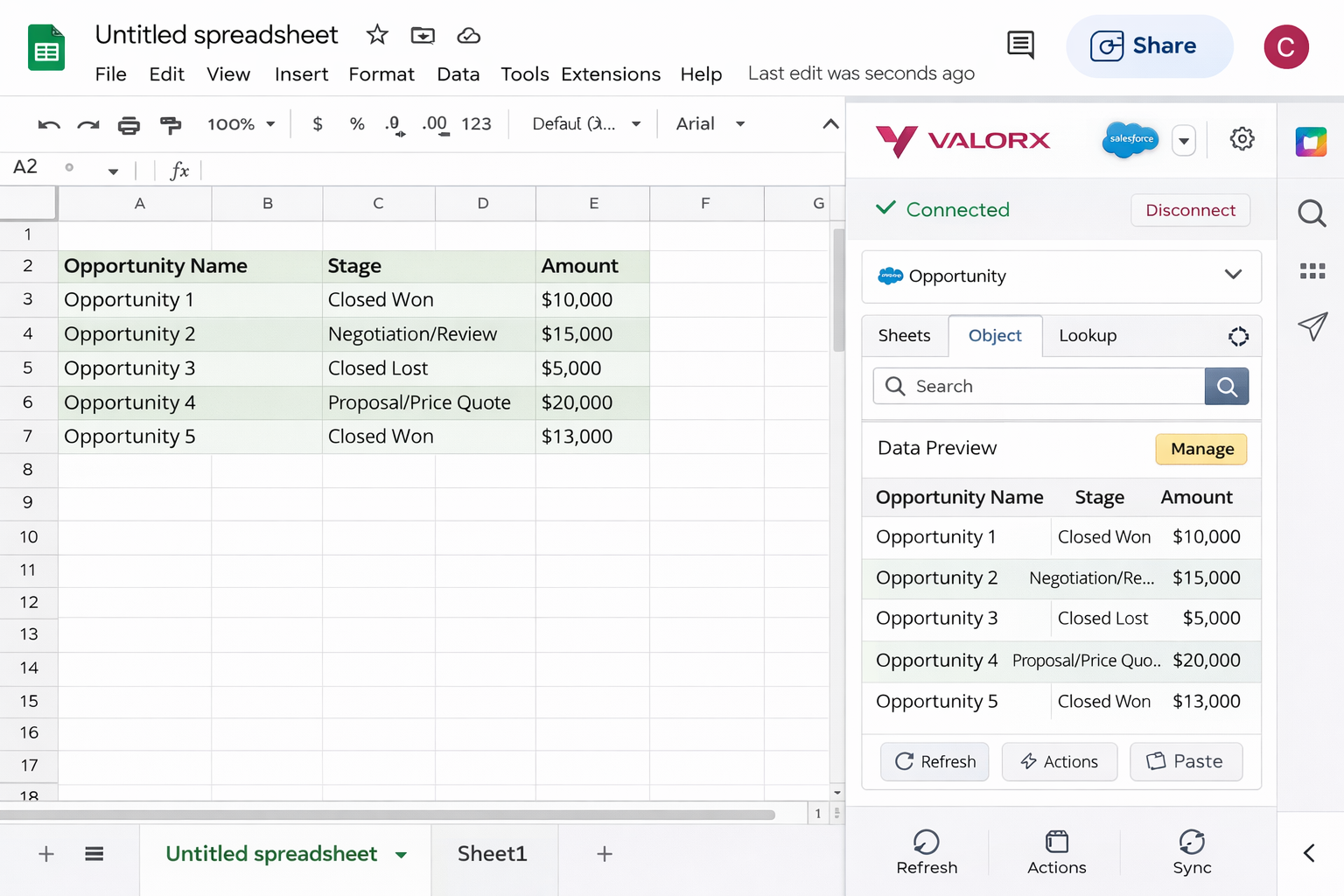Screen dimensions: 1344x896
Task: Click the Disconnect button
Action: (x=1190, y=210)
